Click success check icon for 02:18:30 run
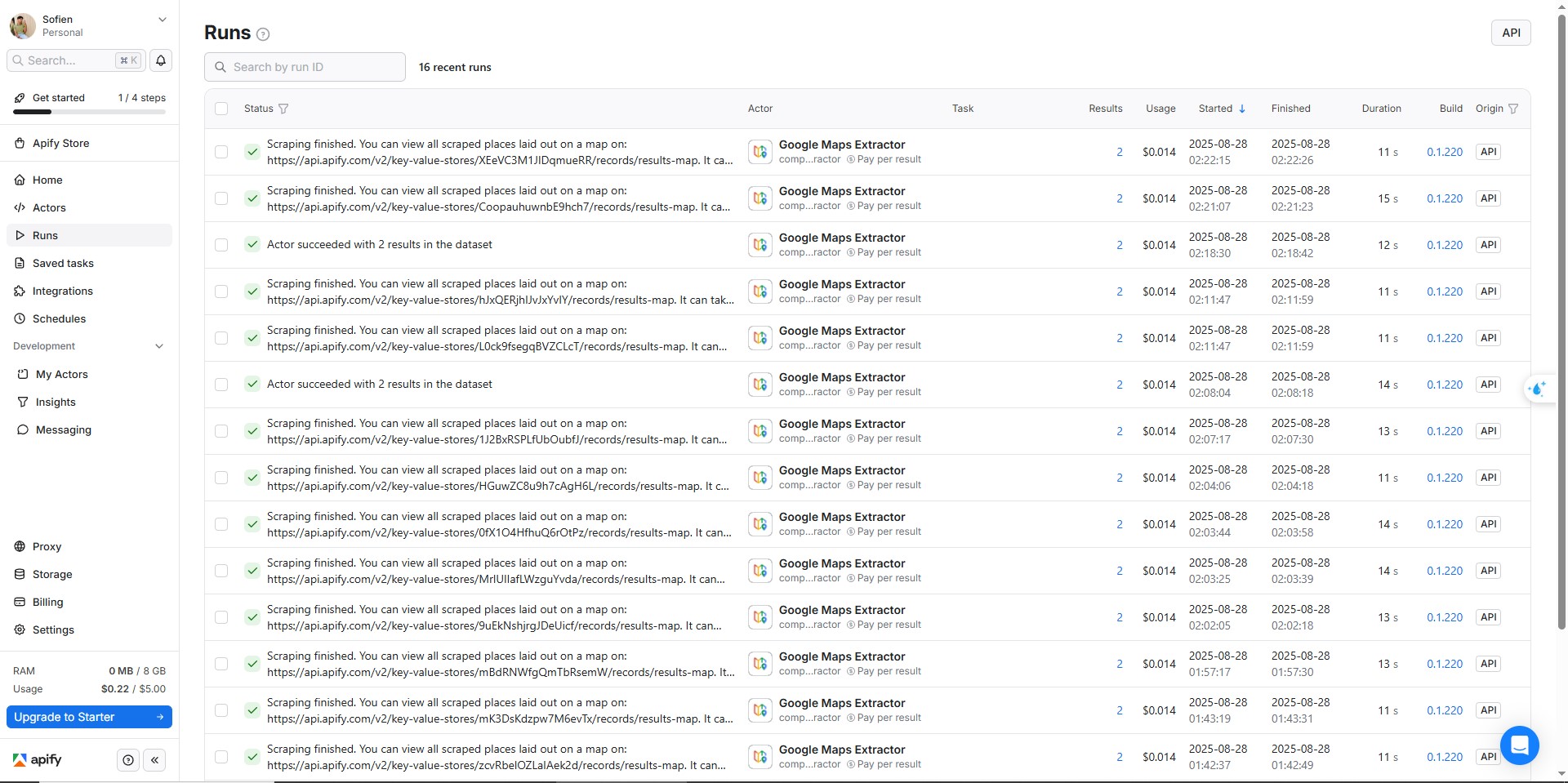 click(252, 245)
